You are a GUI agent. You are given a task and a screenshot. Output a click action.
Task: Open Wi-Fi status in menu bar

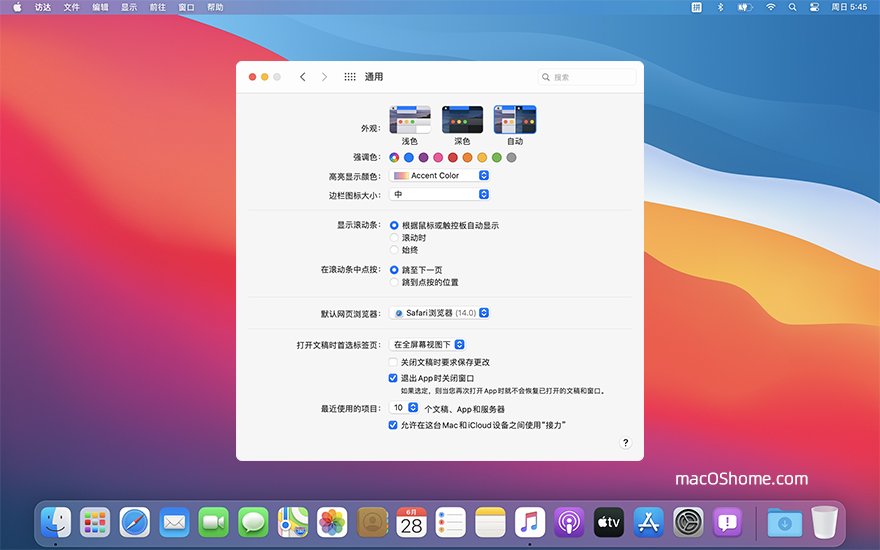(x=771, y=7)
